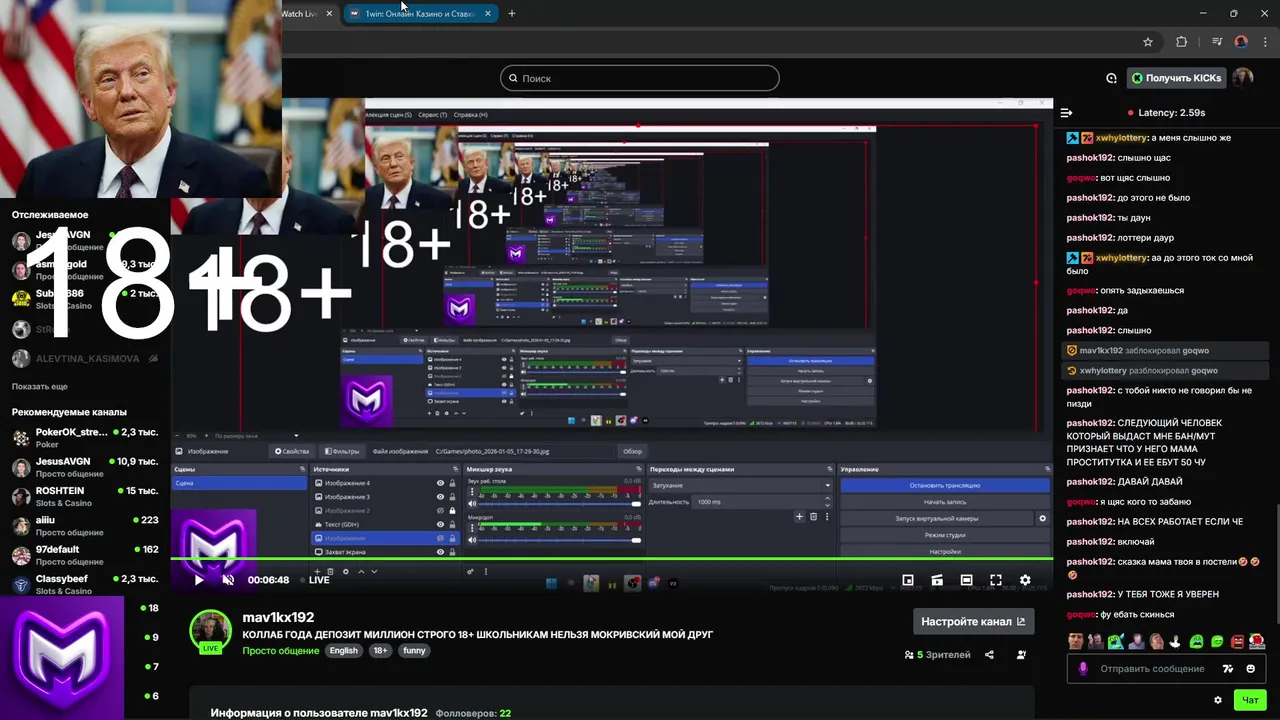Switch to the Watch Live tab
The image size is (1280, 720).
pyautogui.click(x=300, y=14)
